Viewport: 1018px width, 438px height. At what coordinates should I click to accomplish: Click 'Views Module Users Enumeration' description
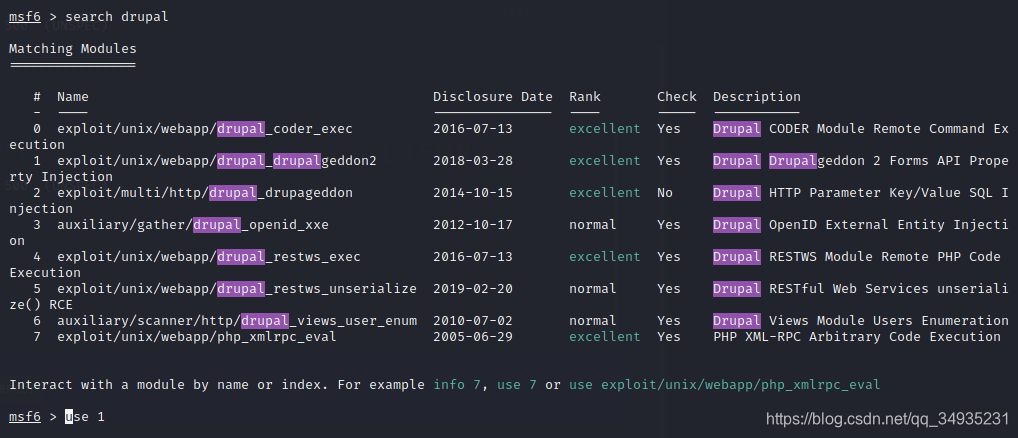[x=888, y=321]
